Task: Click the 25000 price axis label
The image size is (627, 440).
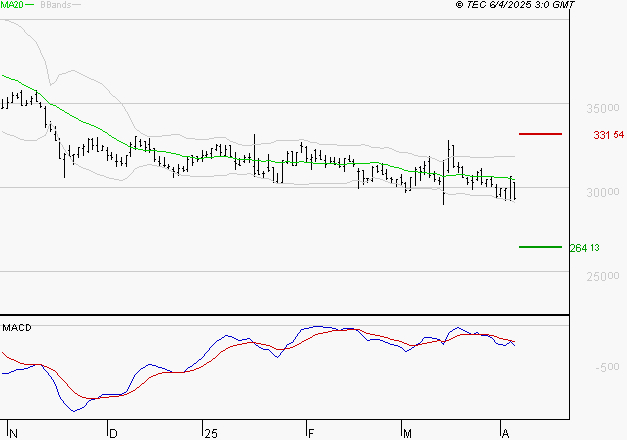Action: [x=603, y=276]
